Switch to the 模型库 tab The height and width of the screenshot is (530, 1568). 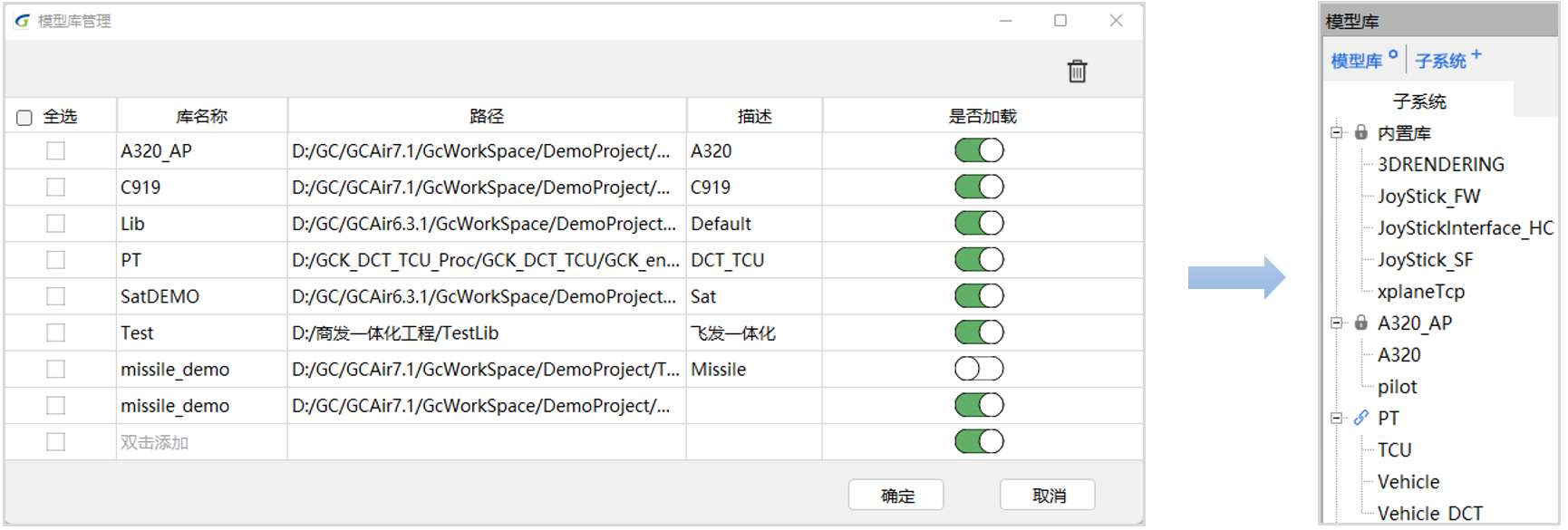pos(1356,62)
